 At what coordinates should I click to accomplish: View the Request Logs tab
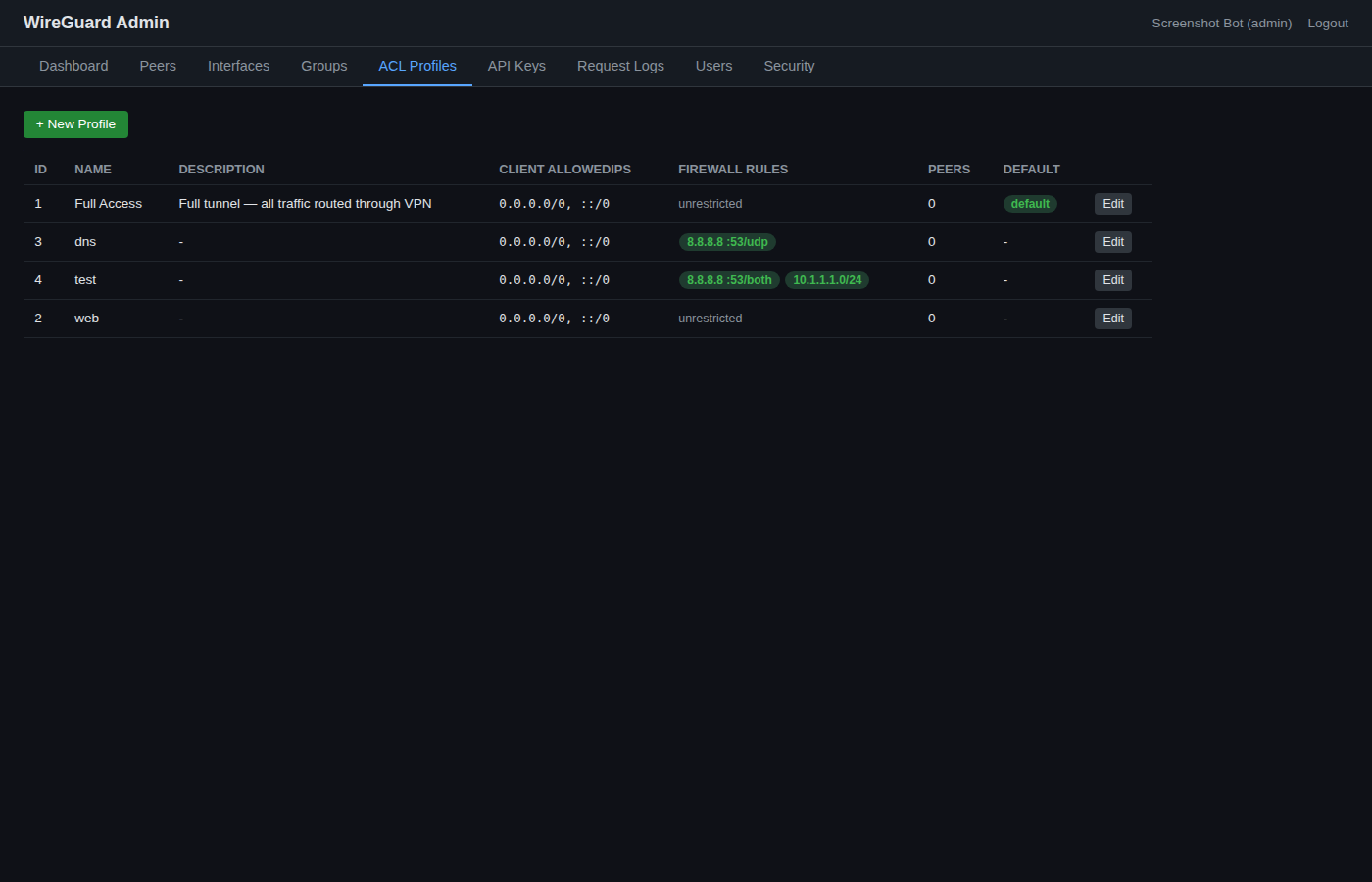point(620,66)
